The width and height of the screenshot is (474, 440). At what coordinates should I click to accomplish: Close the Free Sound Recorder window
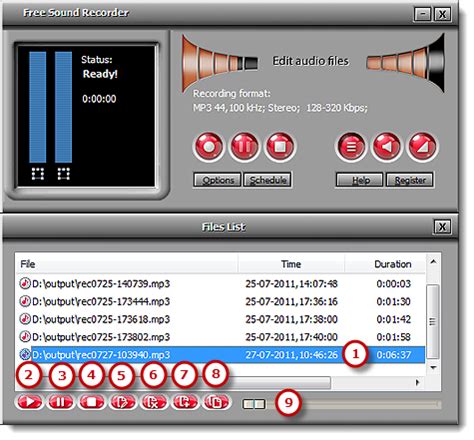pyautogui.click(x=442, y=14)
